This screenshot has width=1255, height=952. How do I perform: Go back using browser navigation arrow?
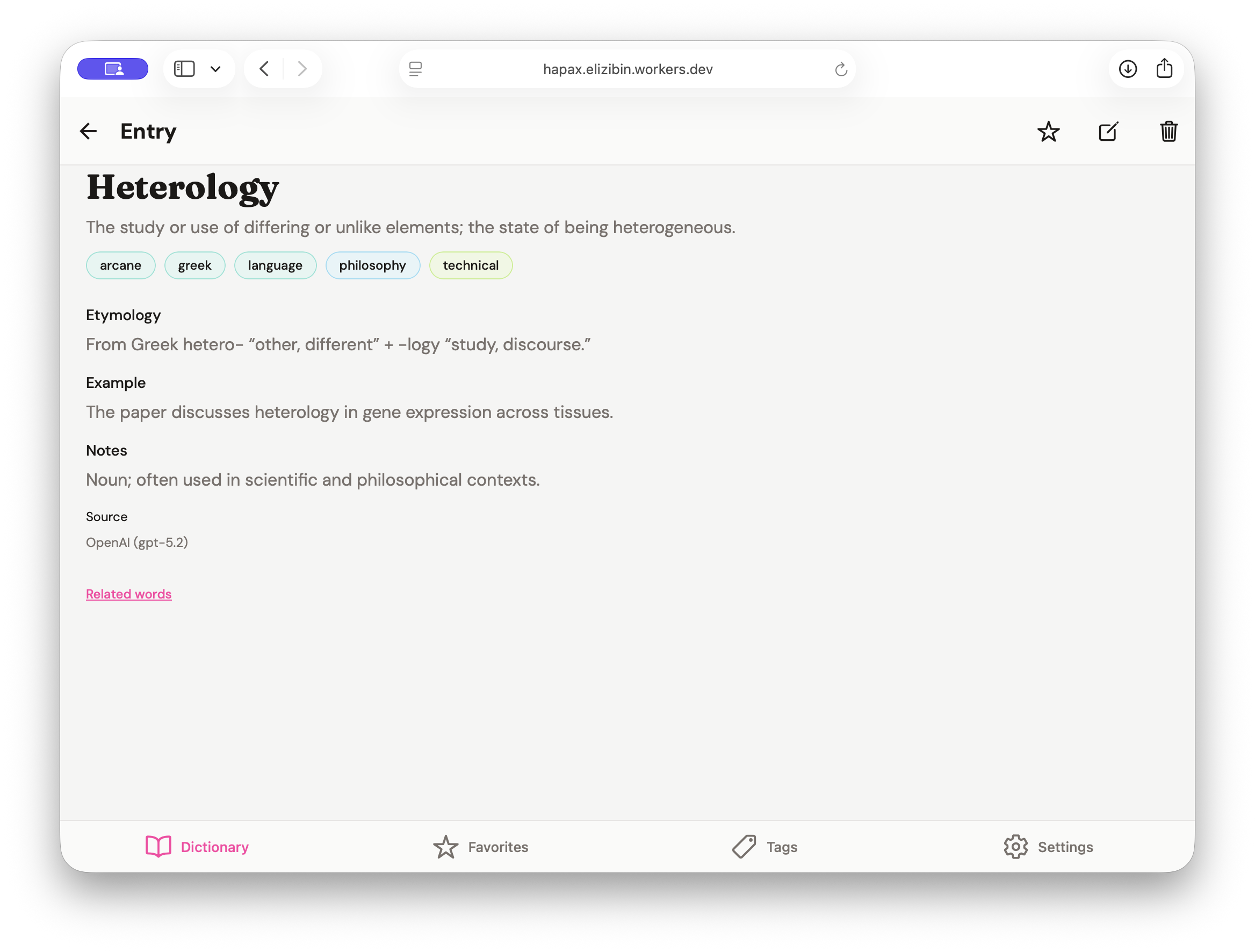coord(263,68)
